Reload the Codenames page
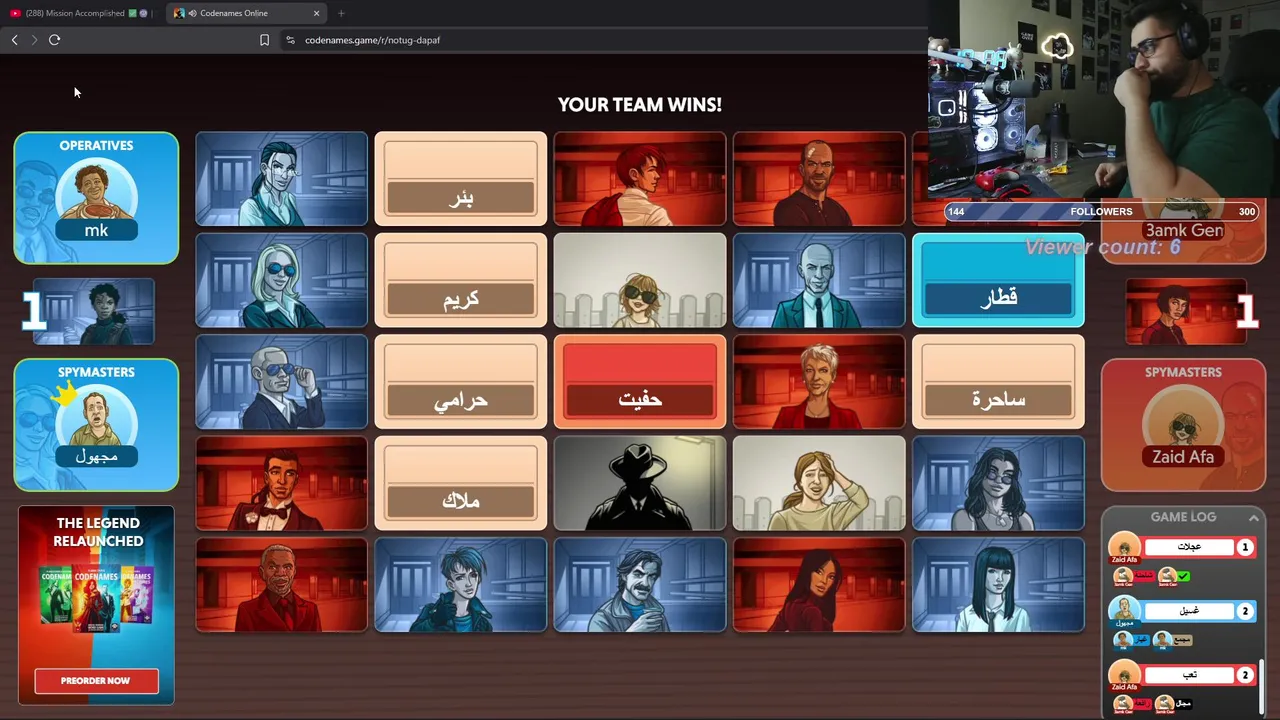The width and height of the screenshot is (1280, 720). [55, 40]
